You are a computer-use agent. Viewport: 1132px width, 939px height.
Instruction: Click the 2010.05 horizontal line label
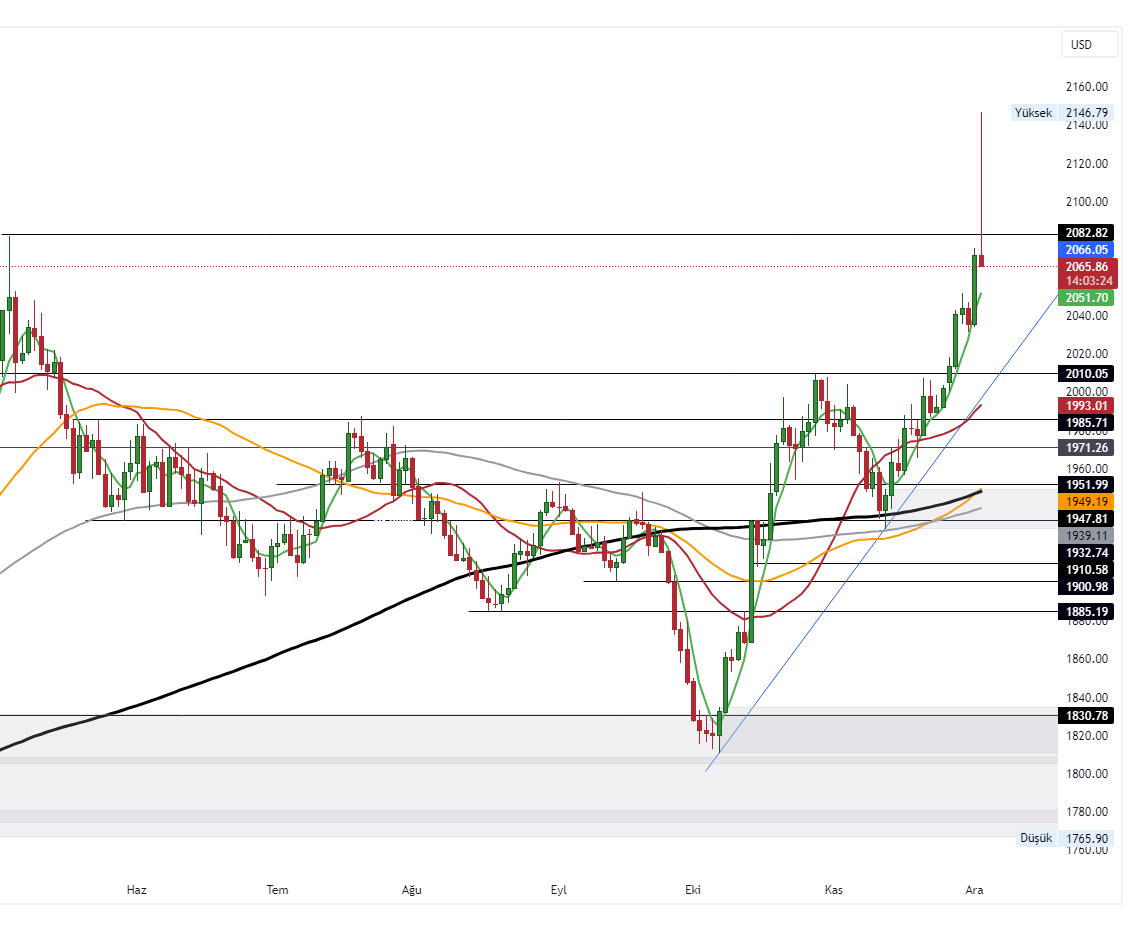click(x=1087, y=374)
